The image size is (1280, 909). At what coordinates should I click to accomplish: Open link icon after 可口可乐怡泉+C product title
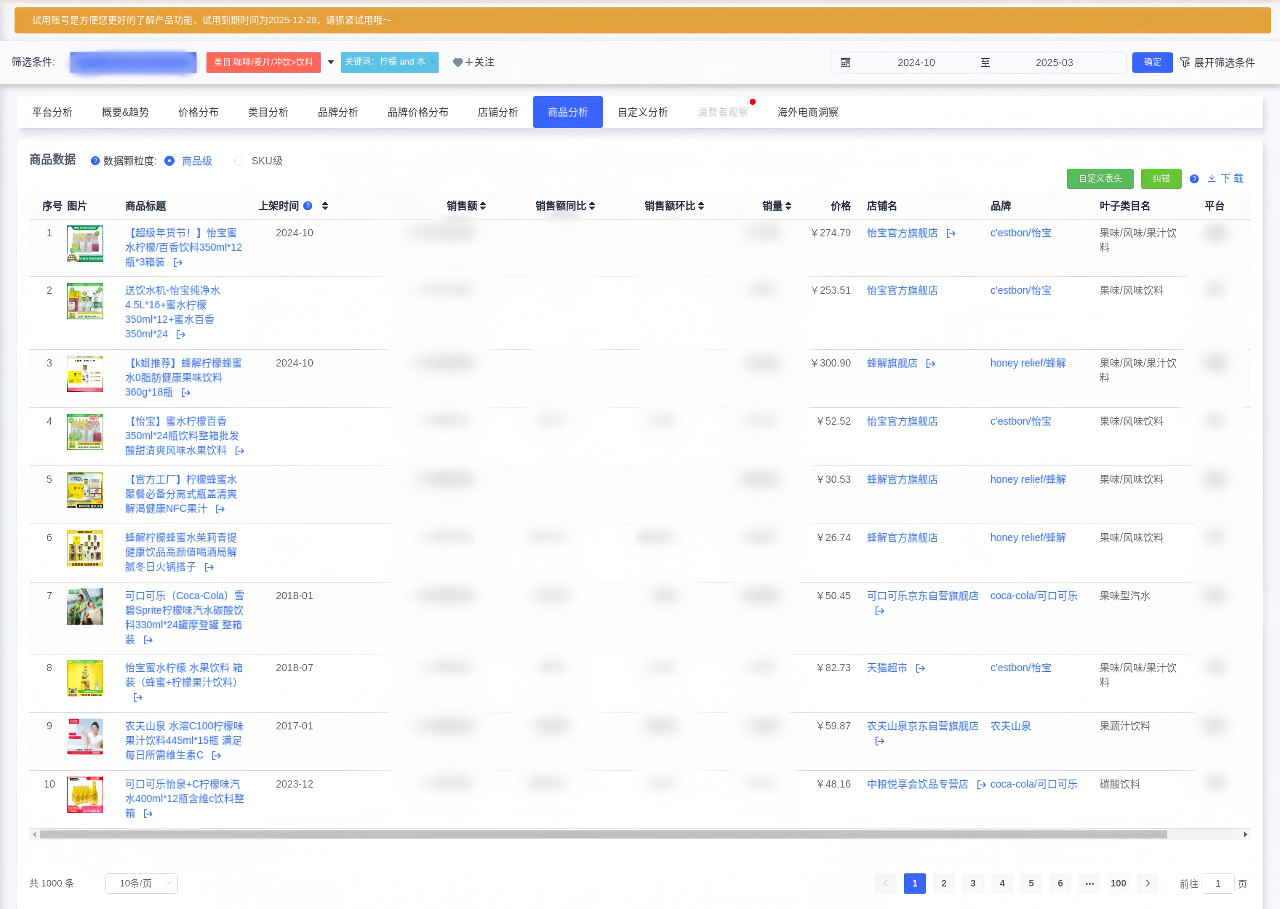(x=148, y=814)
